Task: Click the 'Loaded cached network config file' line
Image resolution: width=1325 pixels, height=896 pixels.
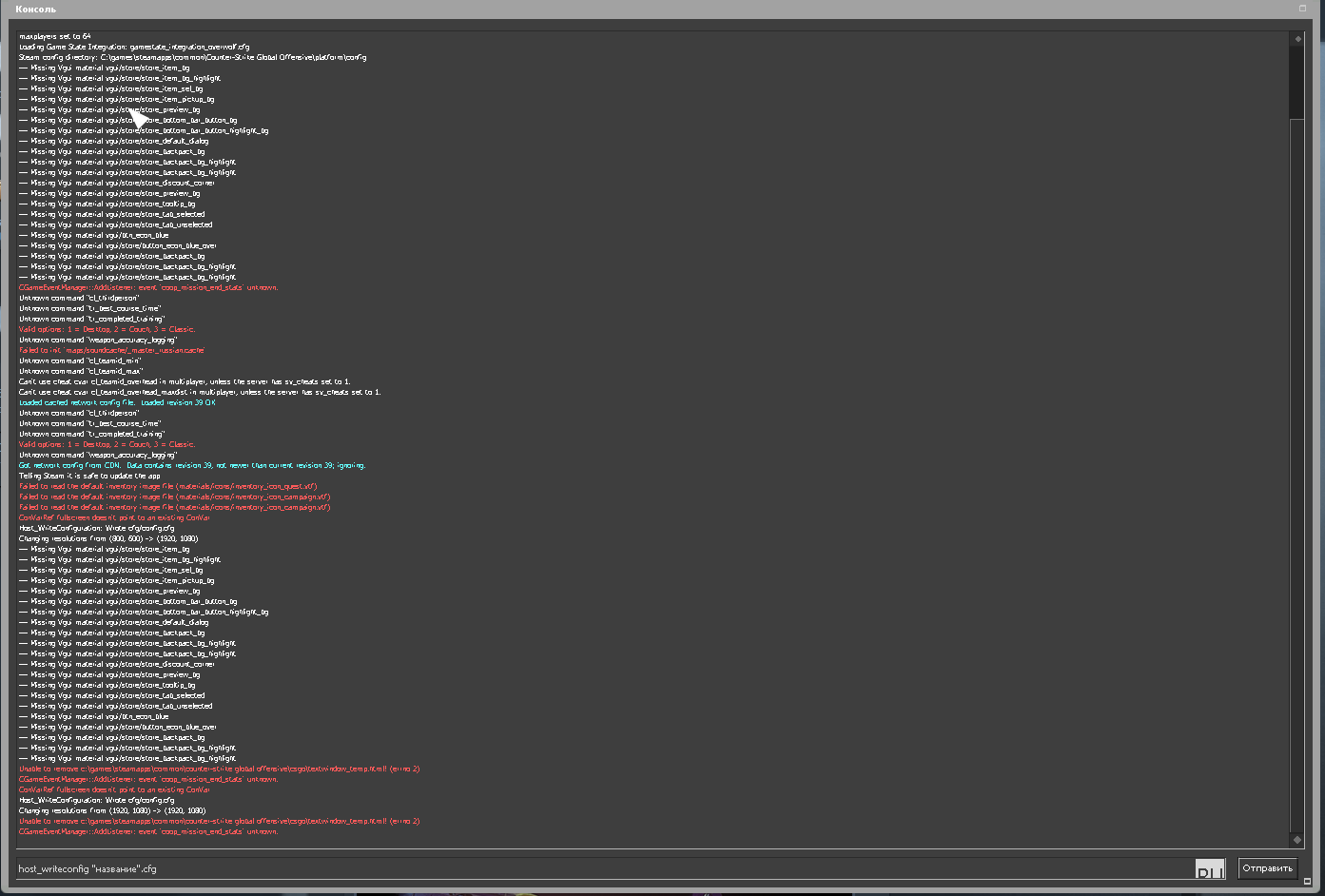Action: coord(117,402)
